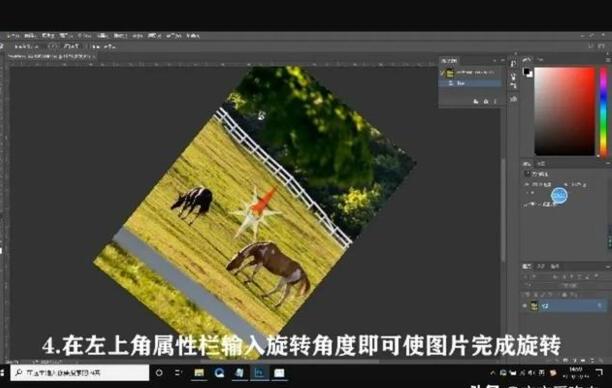Toggle visibility eye of the selected layer

coord(525,306)
